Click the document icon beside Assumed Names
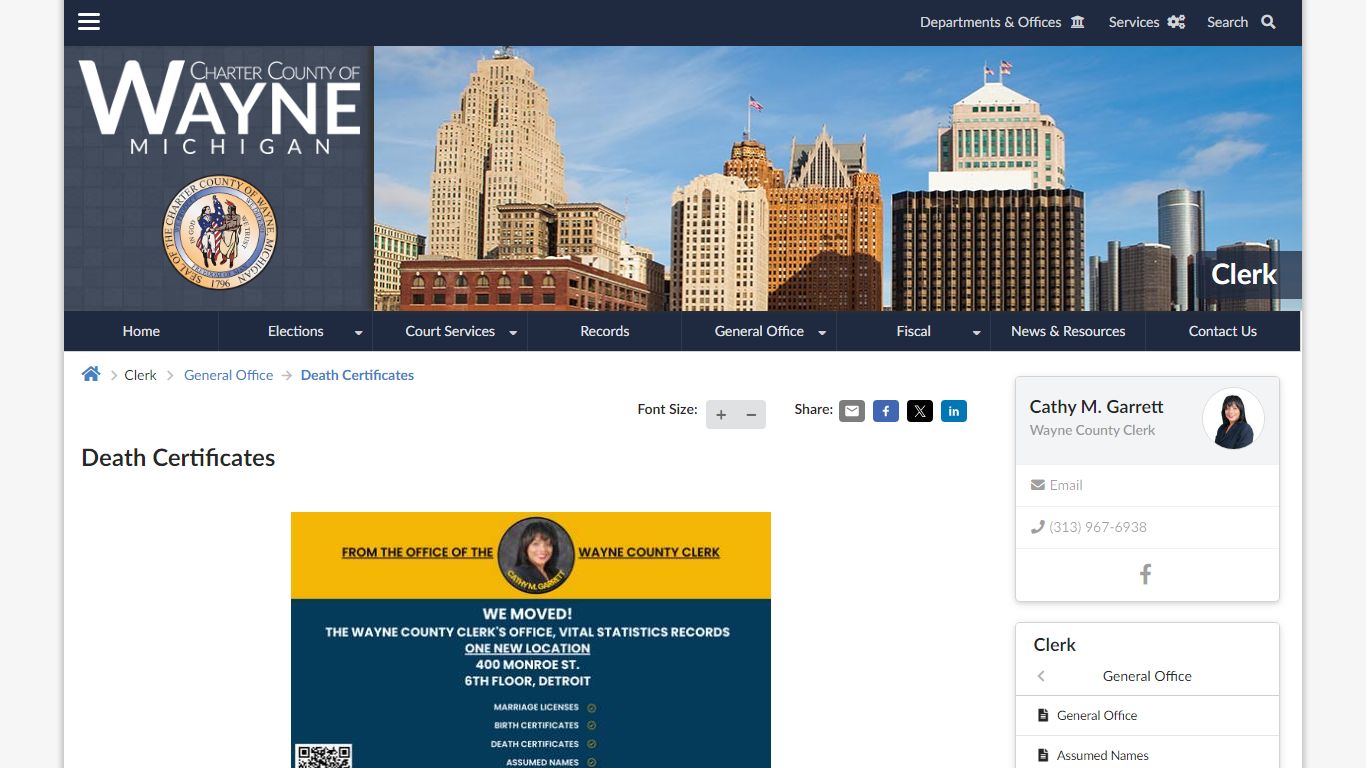The height and width of the screenshot is (768, 1366). click(1043, 755)
